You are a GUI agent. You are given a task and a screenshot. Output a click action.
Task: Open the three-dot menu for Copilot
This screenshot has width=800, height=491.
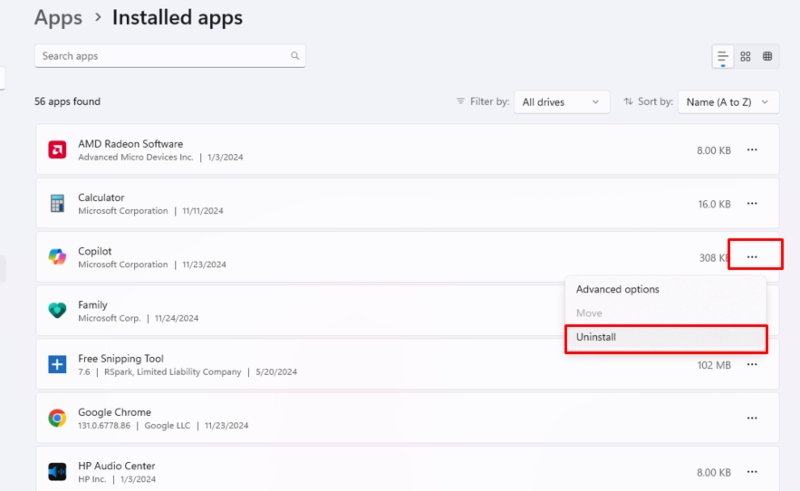click(x=752, y=257)
